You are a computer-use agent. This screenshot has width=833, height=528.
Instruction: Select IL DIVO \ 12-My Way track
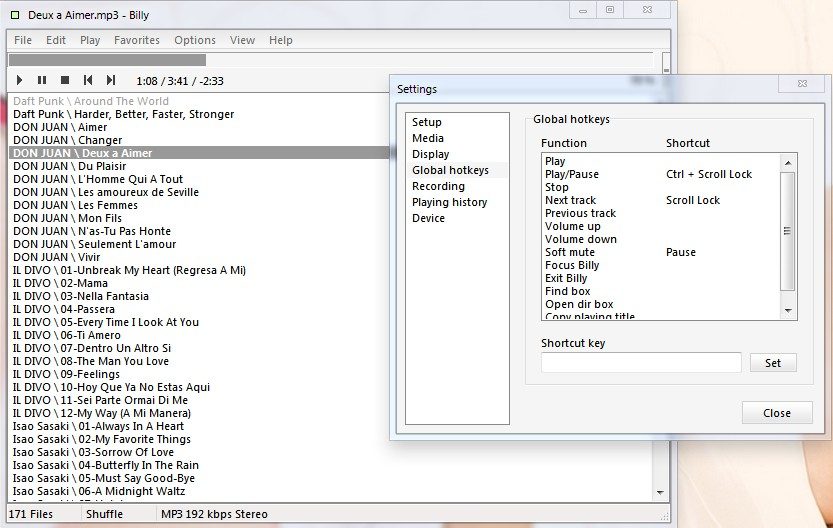click(x=102, y=413)
